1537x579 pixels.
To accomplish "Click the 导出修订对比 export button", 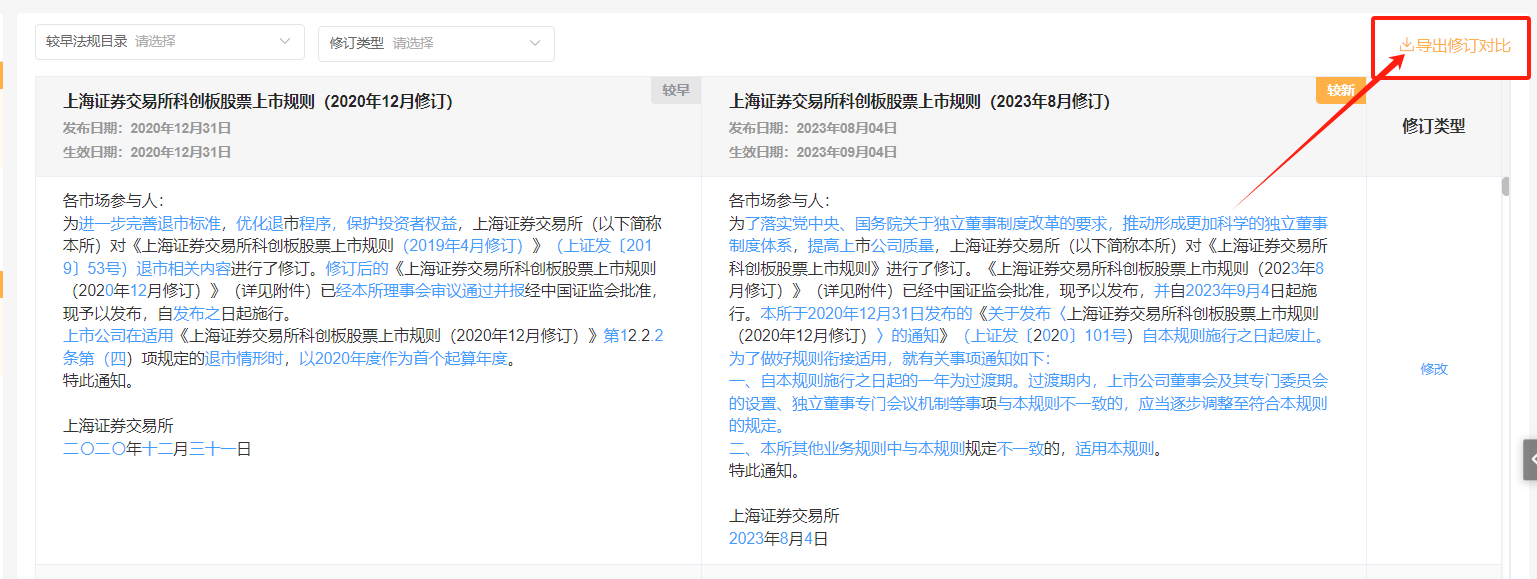I will point(1454,46).
